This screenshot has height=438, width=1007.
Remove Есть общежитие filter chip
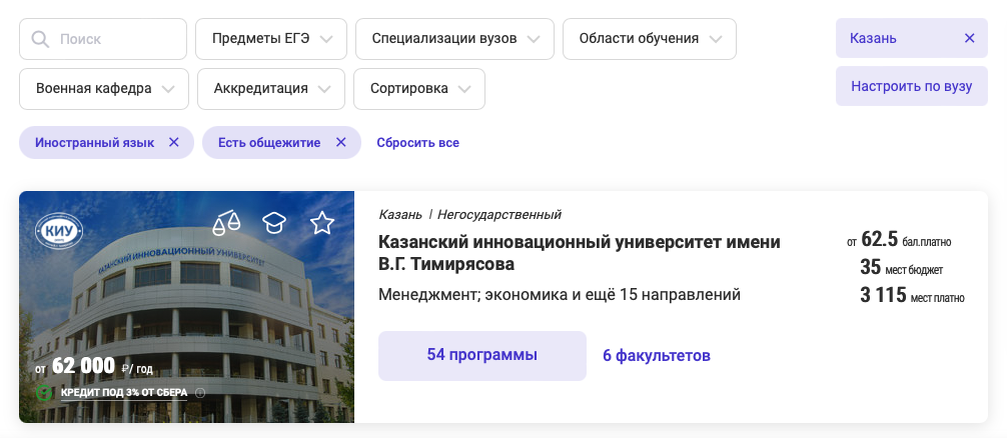pyautogui.click(x=341, y=143)
